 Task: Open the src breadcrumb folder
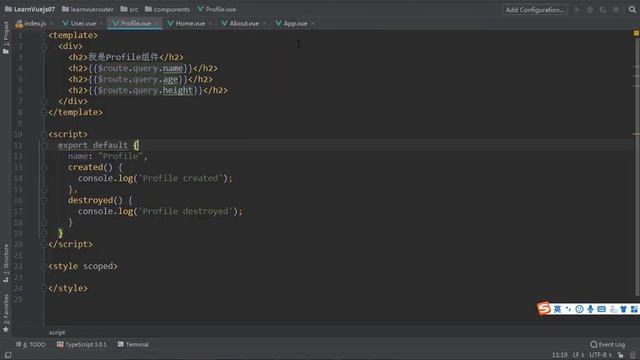(129, 9)
